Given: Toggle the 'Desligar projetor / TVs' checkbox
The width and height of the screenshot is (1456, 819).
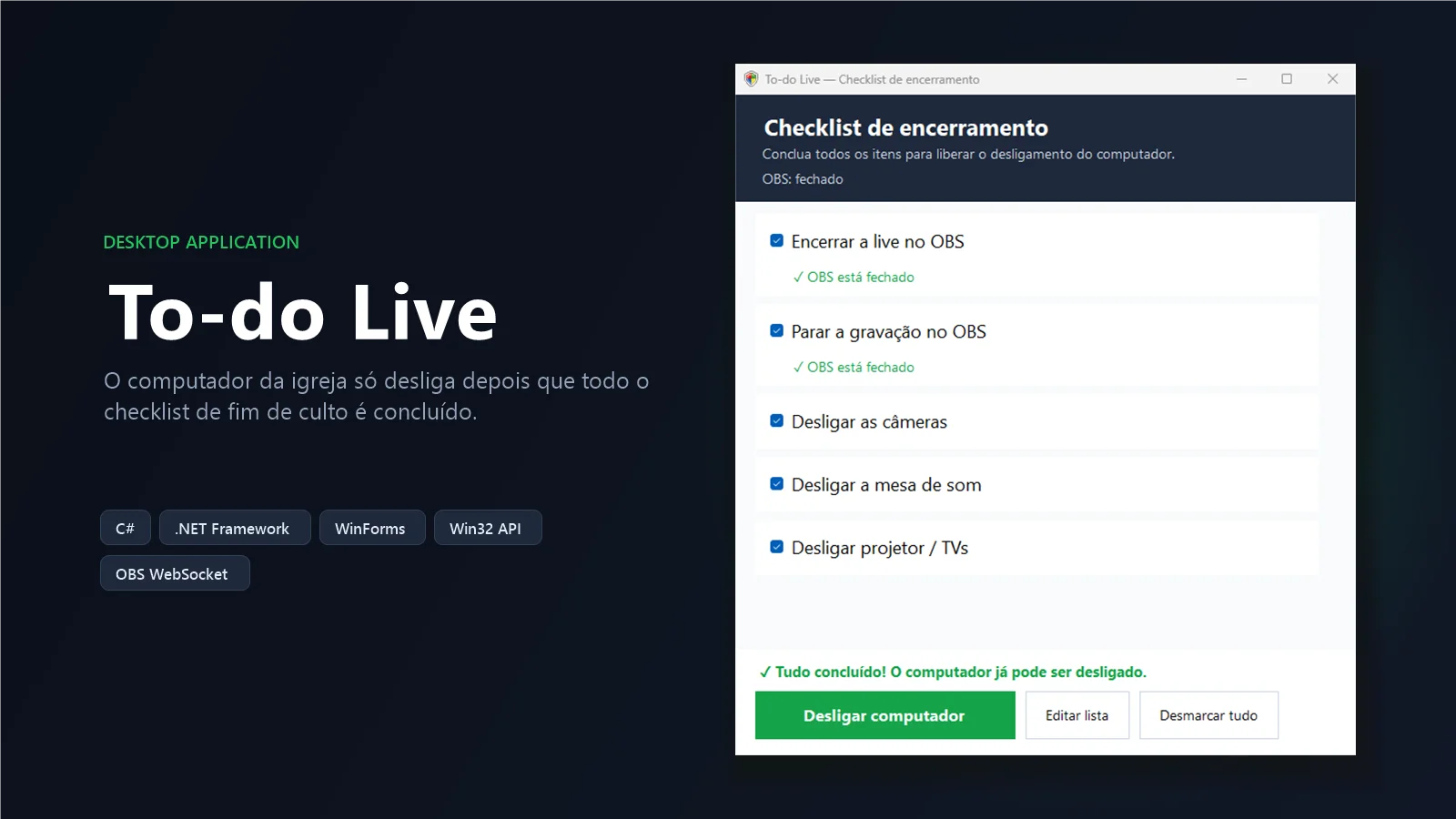Looking at the screenshot, I should click(x=776, y=547).
